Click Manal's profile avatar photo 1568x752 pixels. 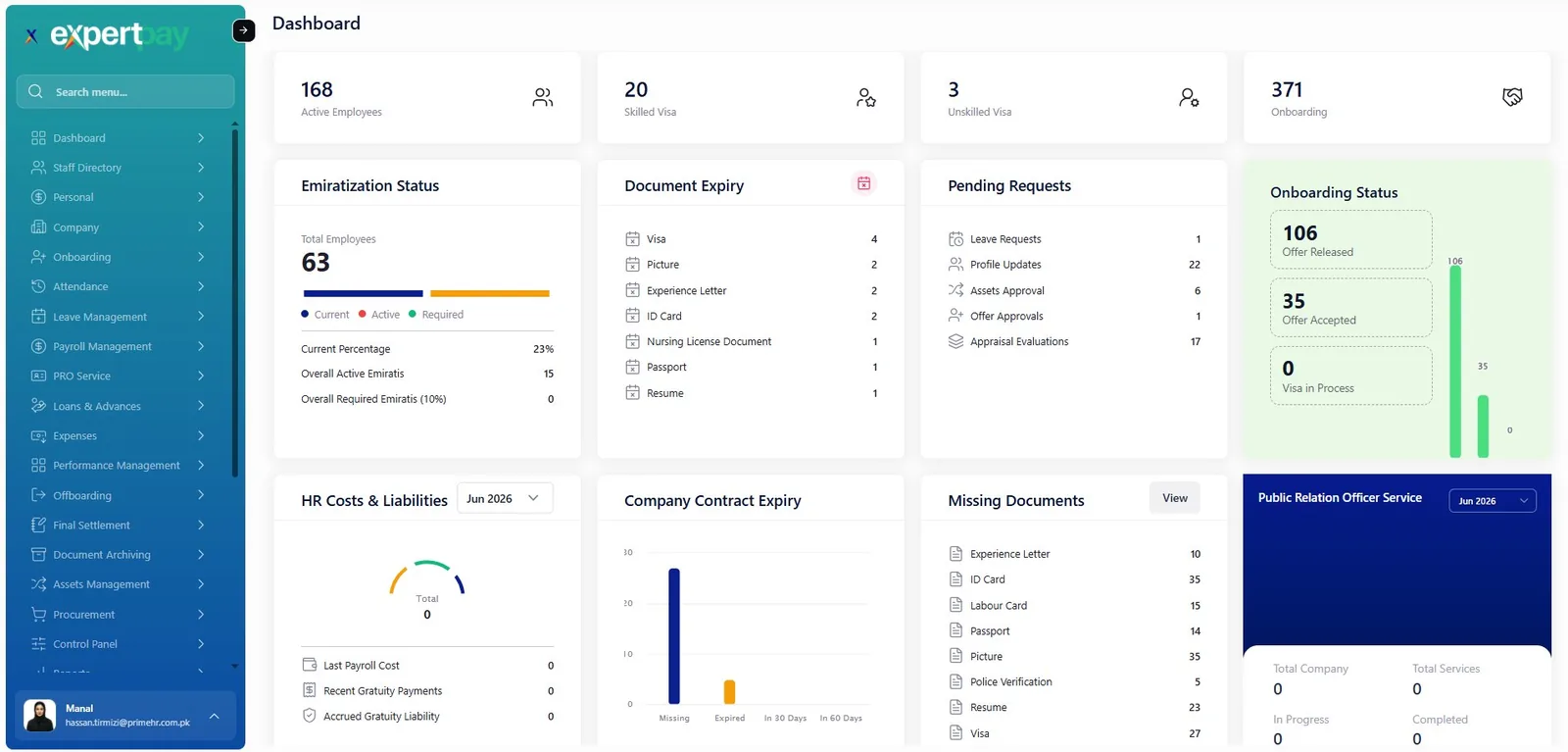point(40,716)
